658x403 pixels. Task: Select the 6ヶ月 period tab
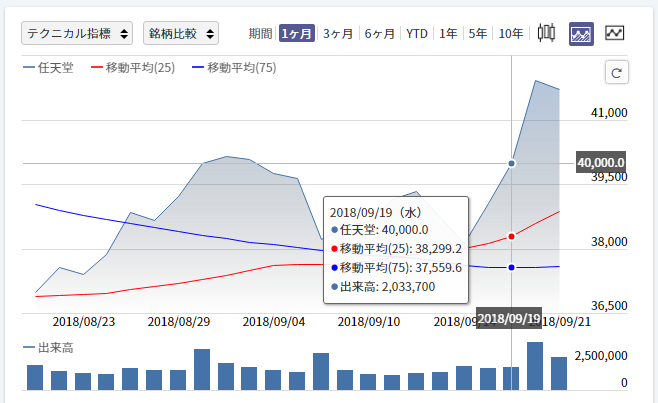tap(379, 33)
